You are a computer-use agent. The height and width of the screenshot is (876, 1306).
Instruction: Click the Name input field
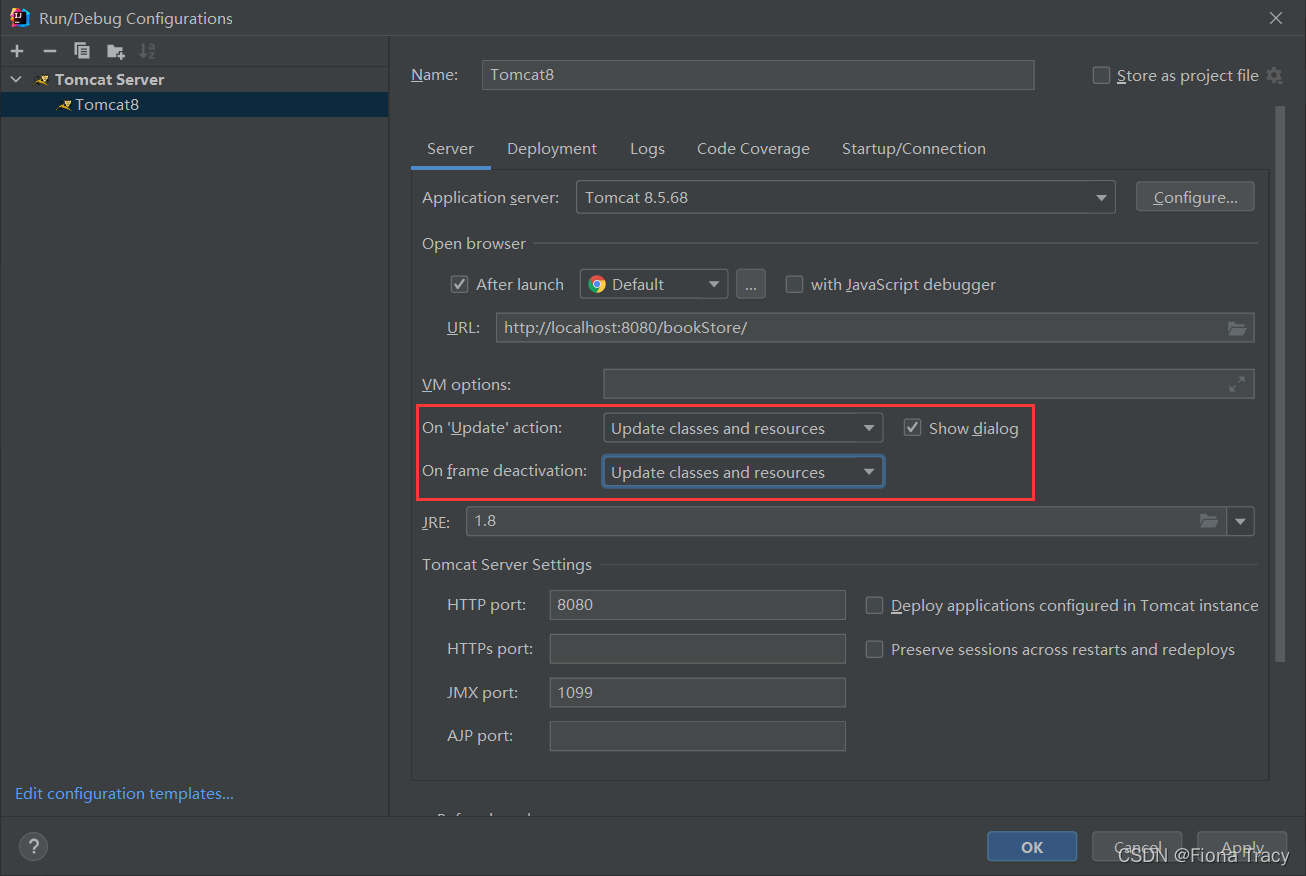point(758,75)
